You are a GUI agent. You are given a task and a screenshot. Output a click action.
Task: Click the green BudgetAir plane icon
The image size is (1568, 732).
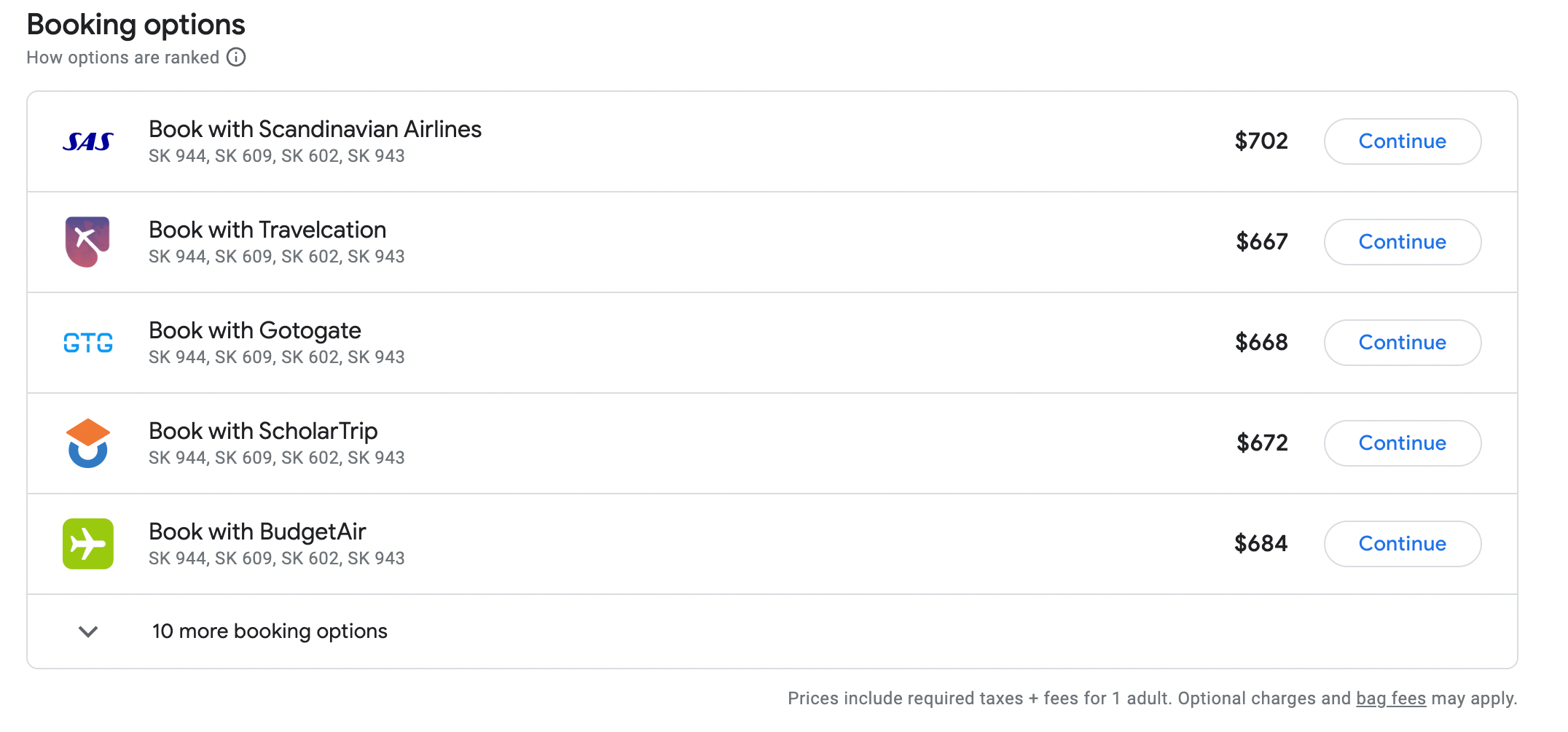(87, 544)
